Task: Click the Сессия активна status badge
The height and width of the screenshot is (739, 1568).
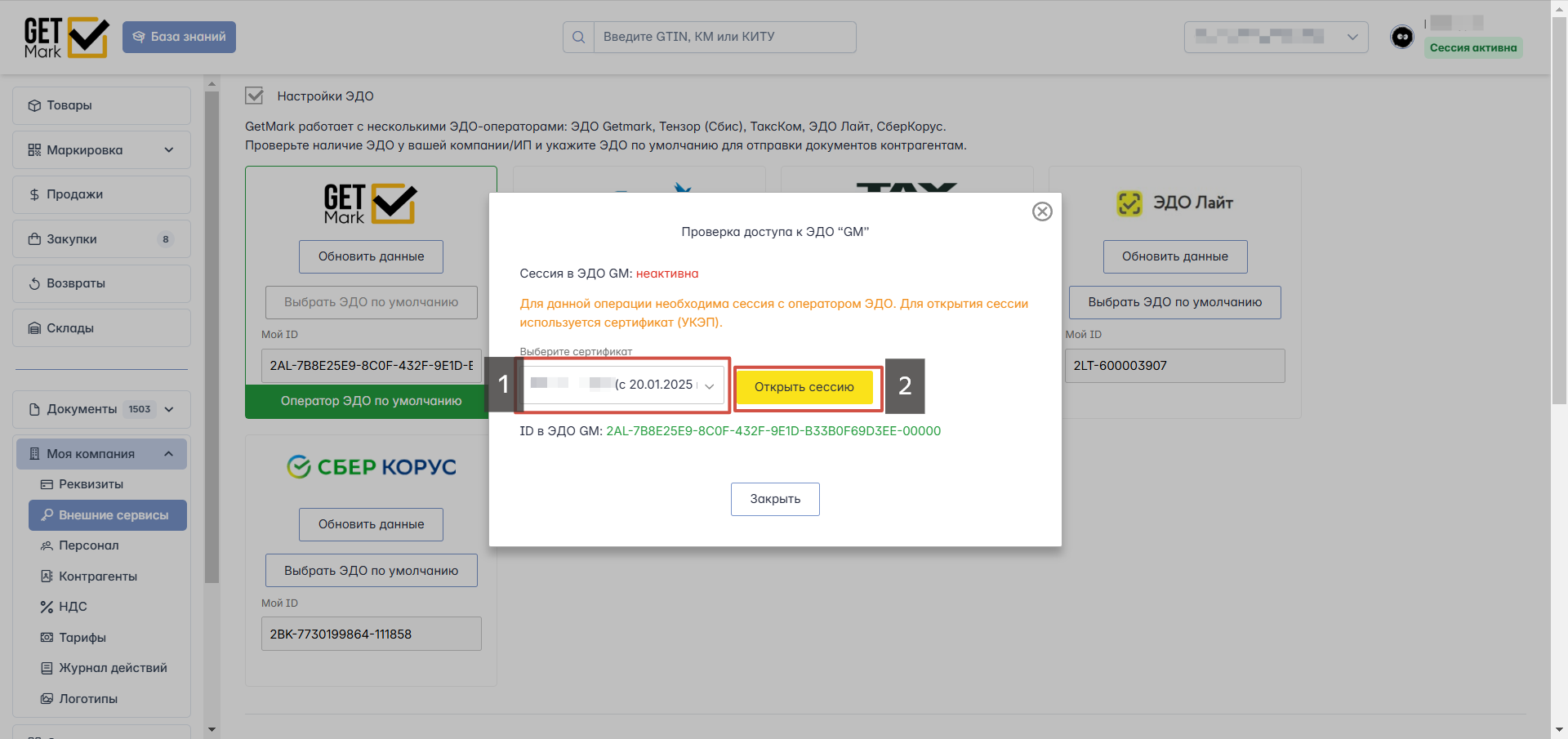Action: click(1473, 47)
